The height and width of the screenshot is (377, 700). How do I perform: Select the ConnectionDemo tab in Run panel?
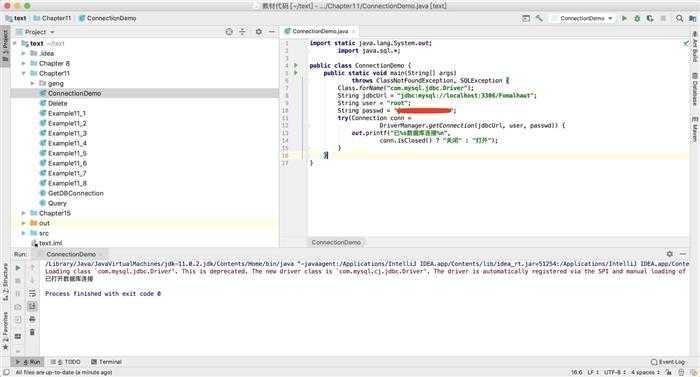pyautogui.click(x=71, y=254)
